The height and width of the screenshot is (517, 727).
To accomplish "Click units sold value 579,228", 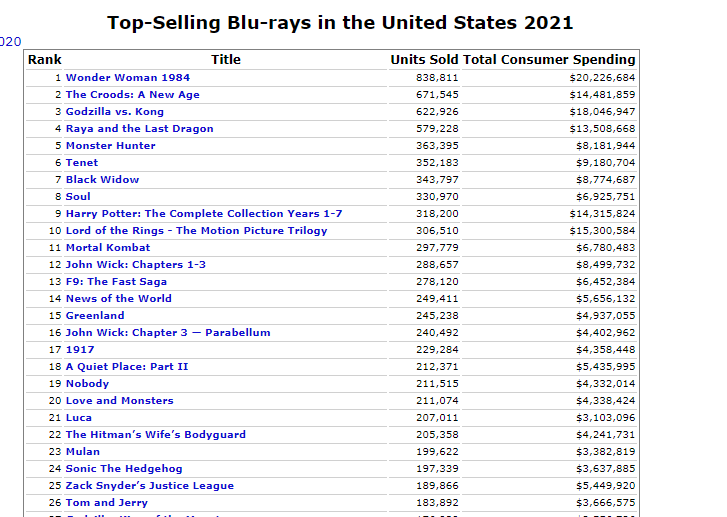I will (437, 128).
